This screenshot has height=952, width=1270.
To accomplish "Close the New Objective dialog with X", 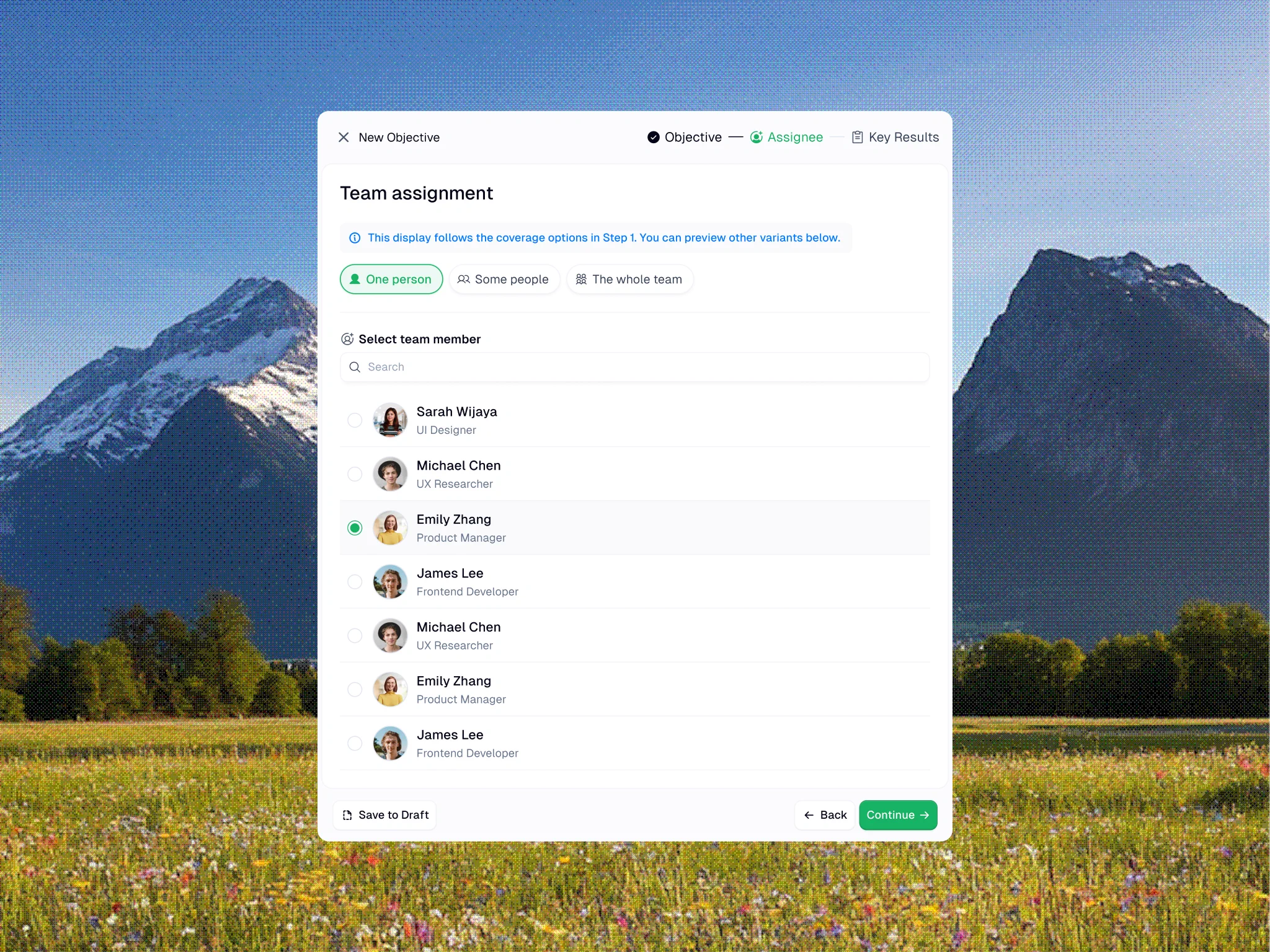I will point(344,137).
